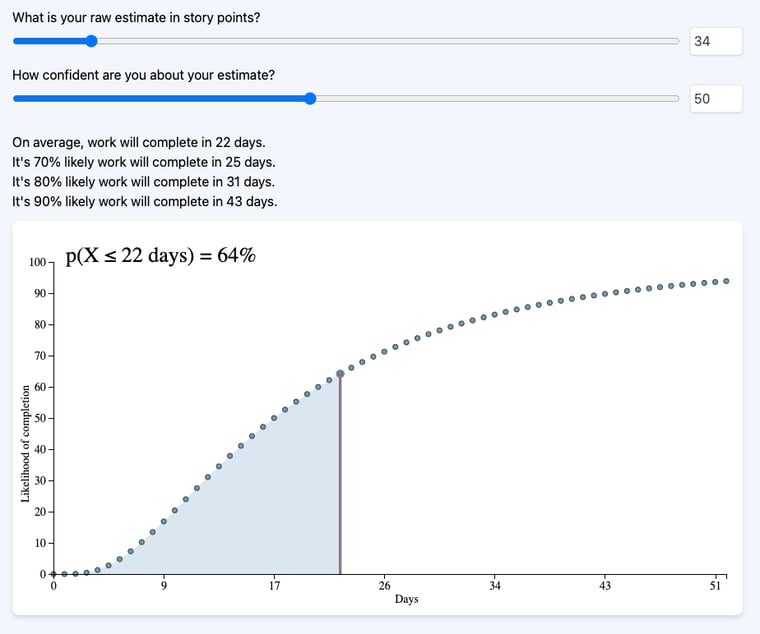Image resolution: width=760 pixels, height=634 pixels.
Task: Click the last data point near 94%
Action: pyautogui.click(x=726, y=281)
